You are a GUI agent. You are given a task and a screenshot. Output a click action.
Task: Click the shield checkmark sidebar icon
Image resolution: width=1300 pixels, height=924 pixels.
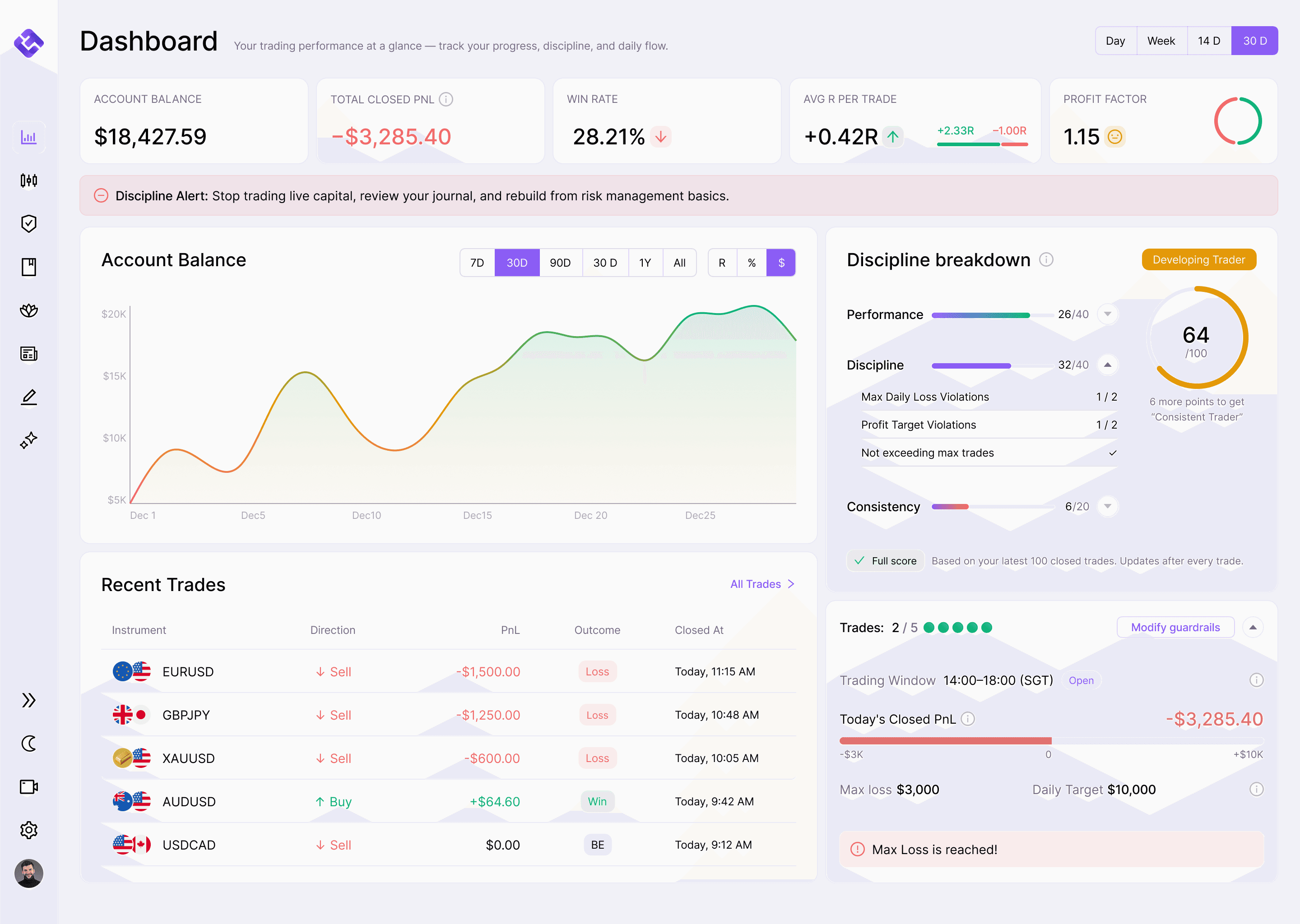pyautogui.click(x=28, y=224)
